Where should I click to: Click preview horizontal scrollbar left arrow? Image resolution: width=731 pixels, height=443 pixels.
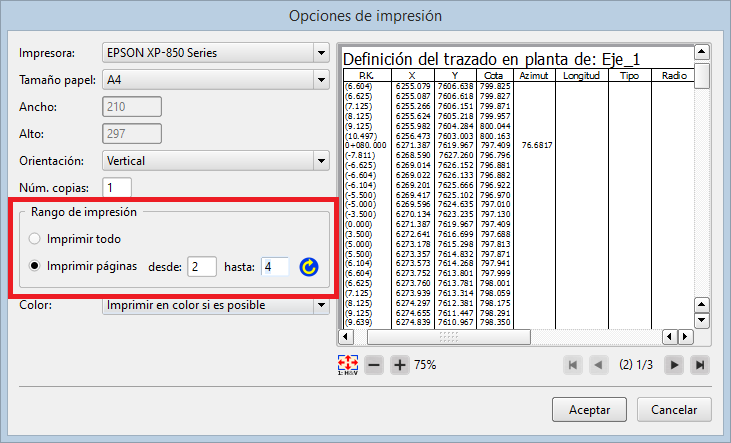click(345, 337)
